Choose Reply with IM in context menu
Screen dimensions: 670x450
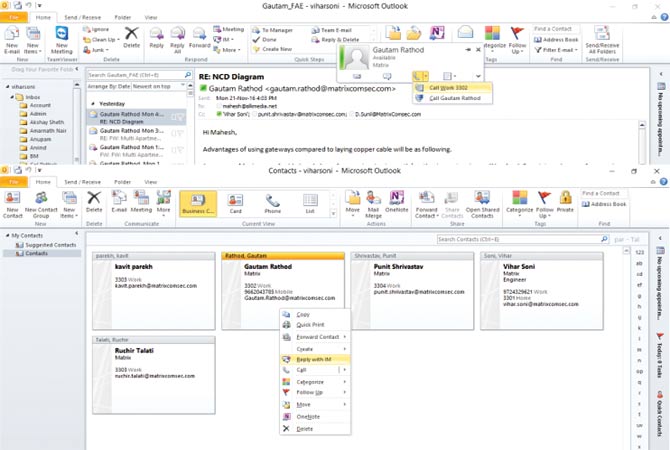click(315, 359)
